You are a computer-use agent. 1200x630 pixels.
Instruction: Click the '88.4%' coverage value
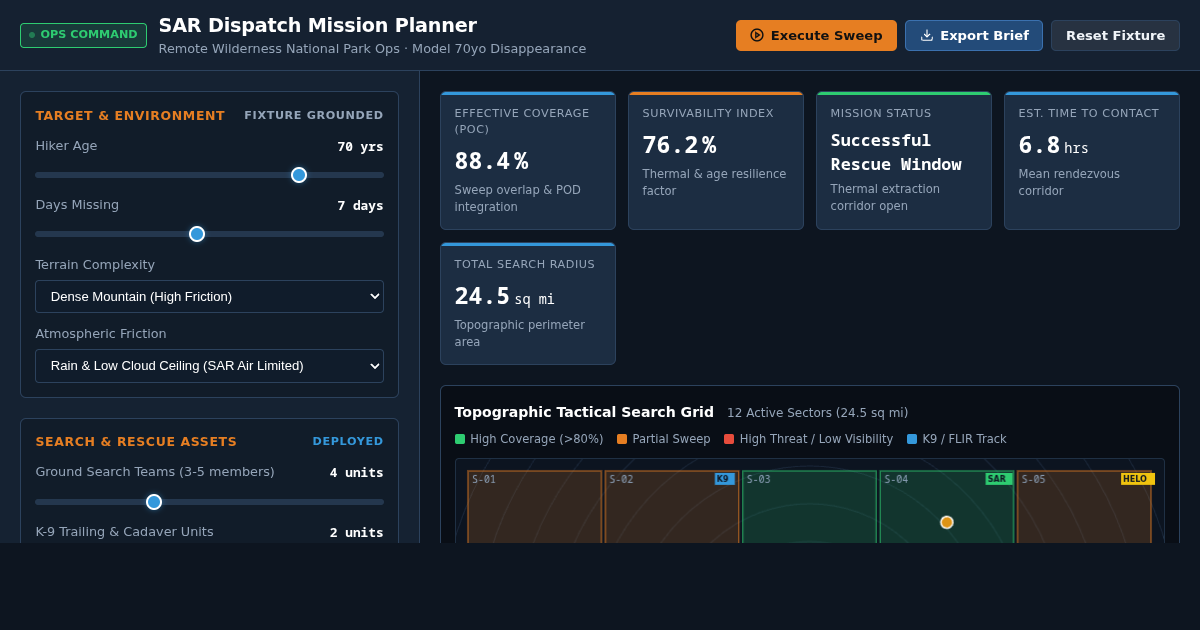click(x=491, y=161)
